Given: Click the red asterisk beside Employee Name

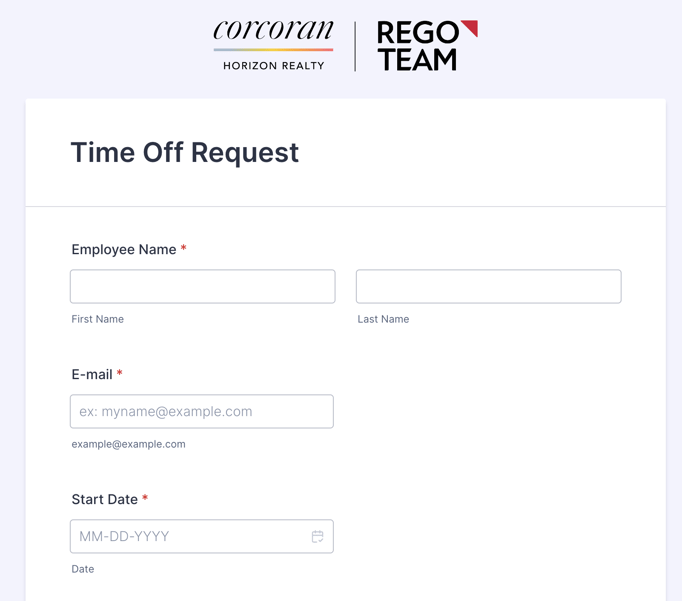Looking at the screenshot, I should [x=184, y=249].
